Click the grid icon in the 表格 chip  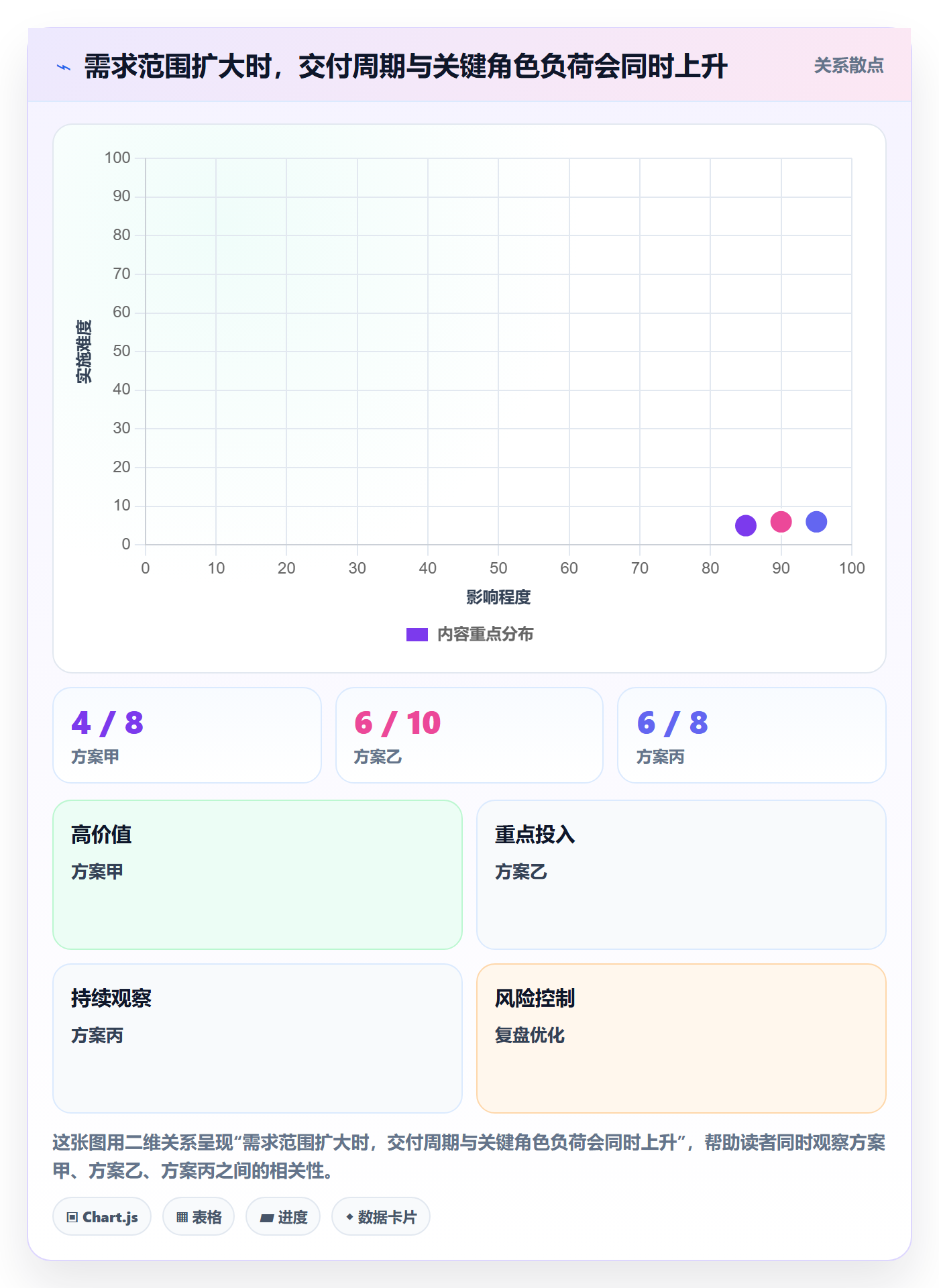tap(182, 1217)
